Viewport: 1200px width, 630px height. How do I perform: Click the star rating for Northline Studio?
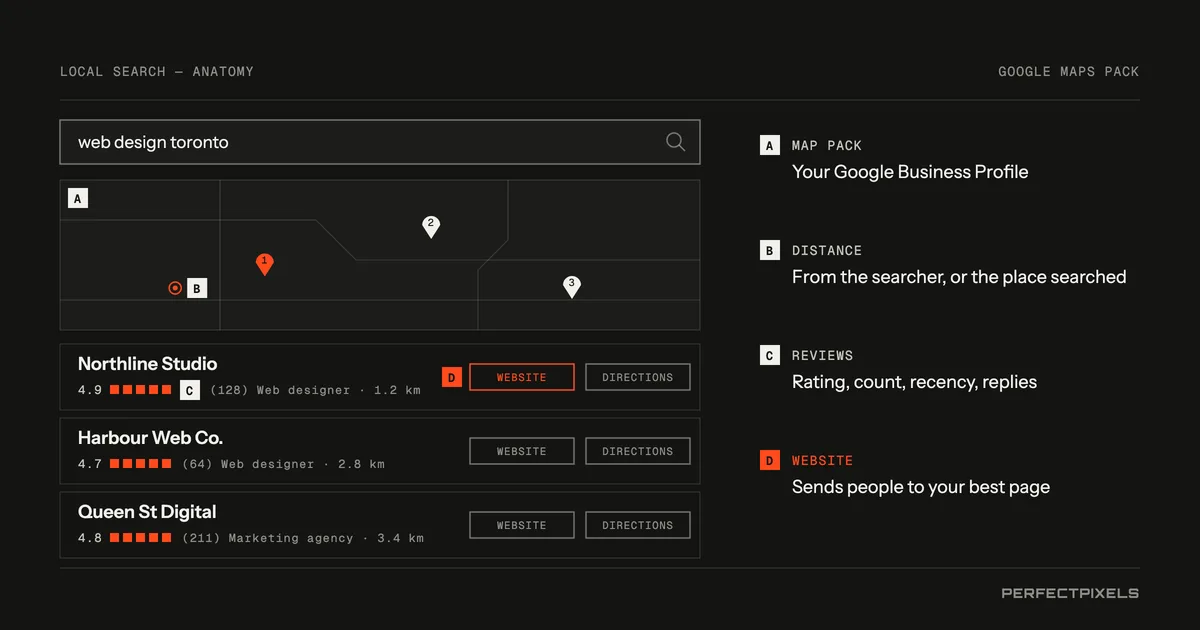[141, 390]
